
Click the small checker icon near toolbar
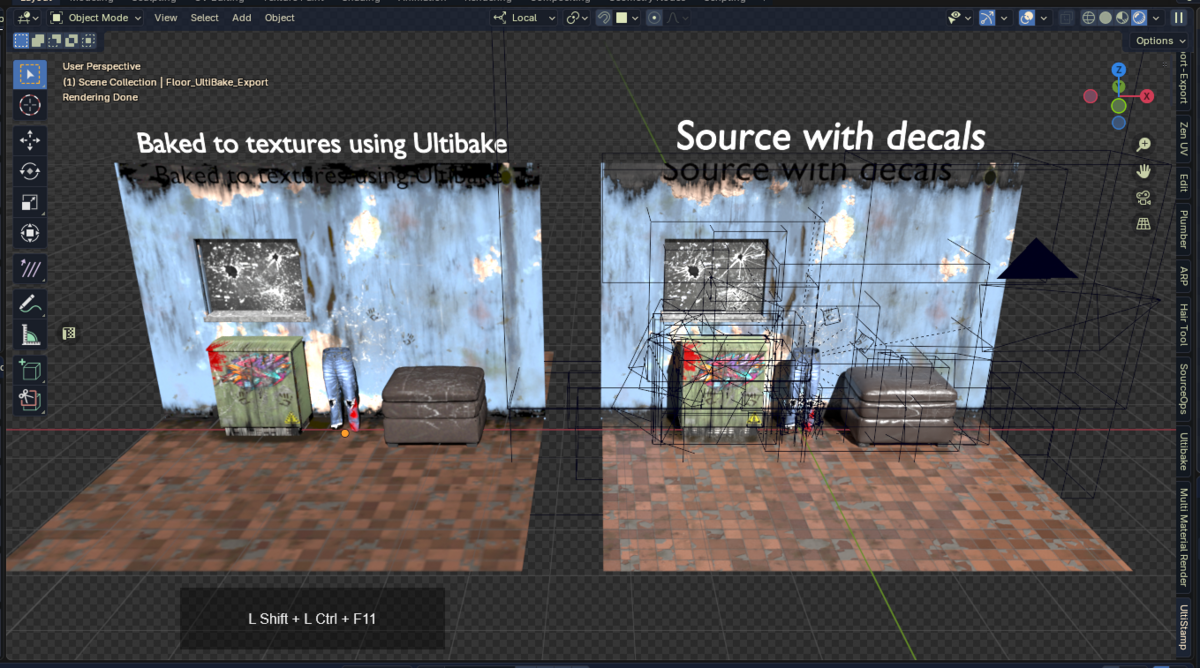pyautogui.click(x=69, y=333)
